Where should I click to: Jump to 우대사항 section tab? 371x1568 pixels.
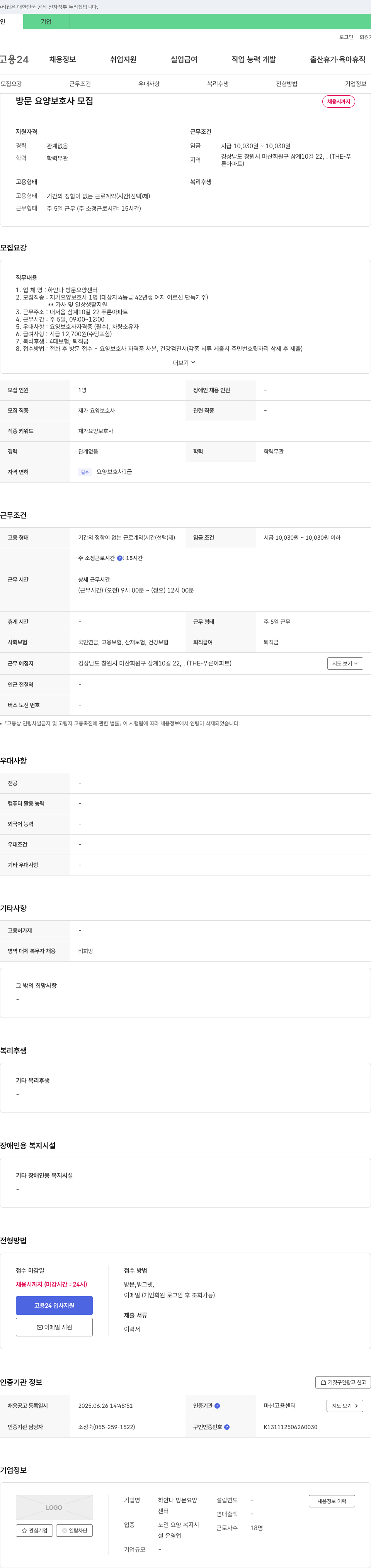click(149, 84)
